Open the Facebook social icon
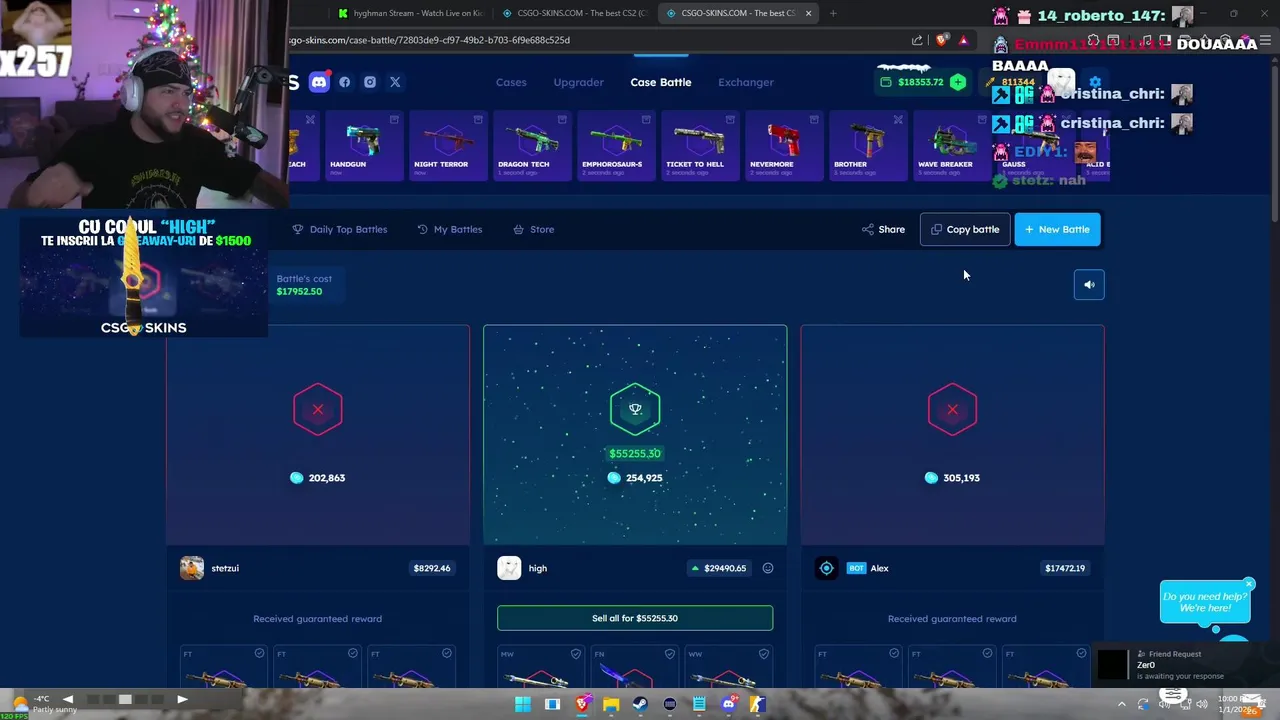This screenshot has height=720, width=1280. [x=345, y=82]
